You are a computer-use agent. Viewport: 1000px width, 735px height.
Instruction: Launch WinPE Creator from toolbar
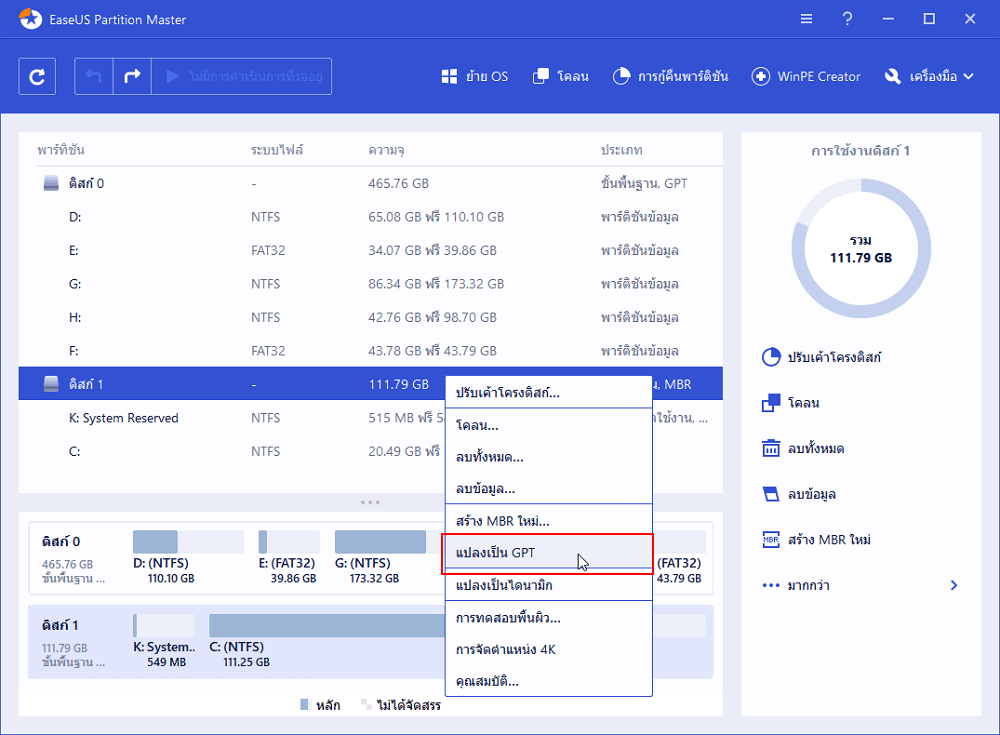(x=805, y=77)
